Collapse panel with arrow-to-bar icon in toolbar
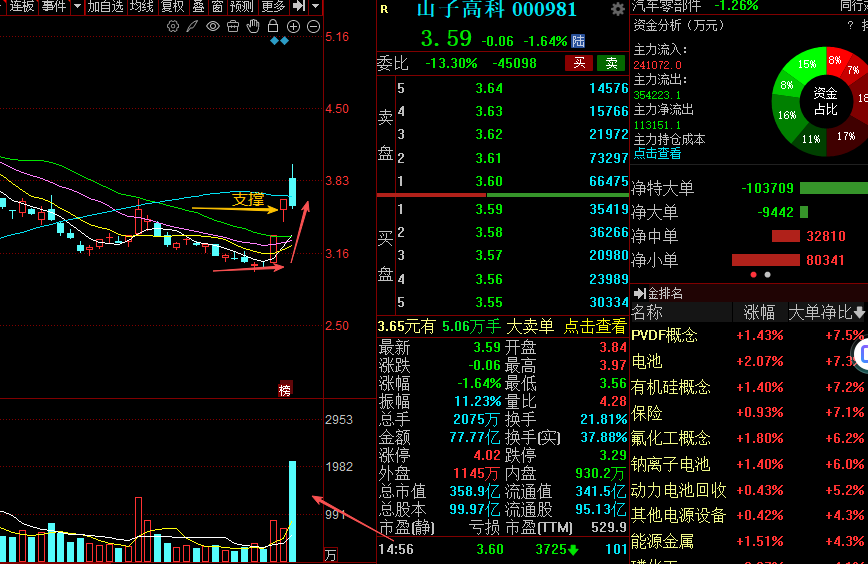The image size is (868, 564). coord(299,6)
